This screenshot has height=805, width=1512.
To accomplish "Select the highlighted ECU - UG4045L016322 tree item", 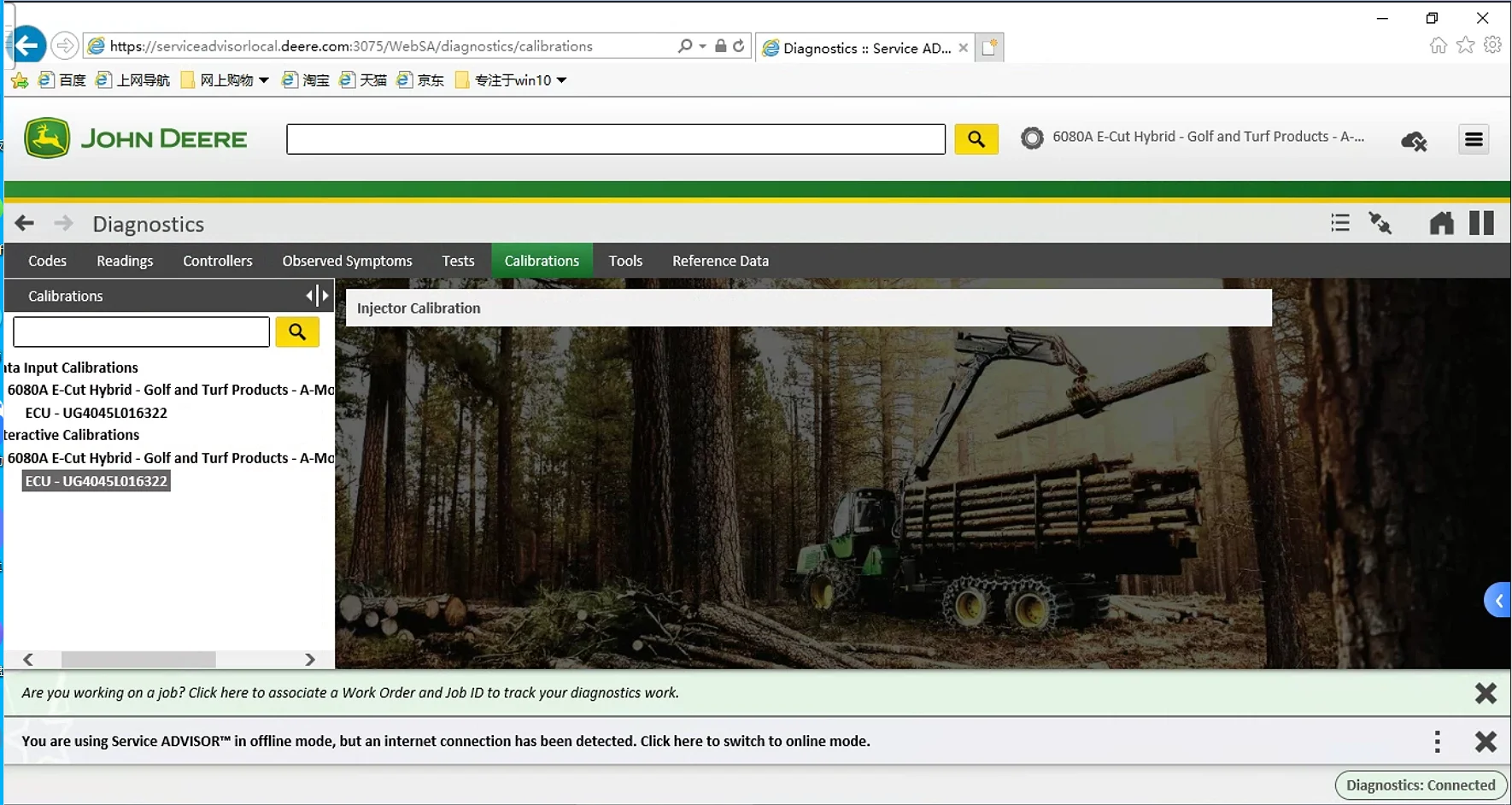I will 96,481.
